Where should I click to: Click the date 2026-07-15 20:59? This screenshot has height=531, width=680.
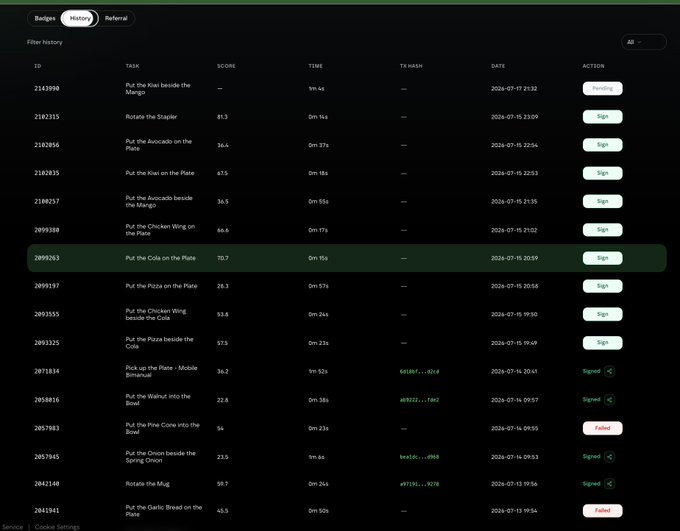pos(514,258)
